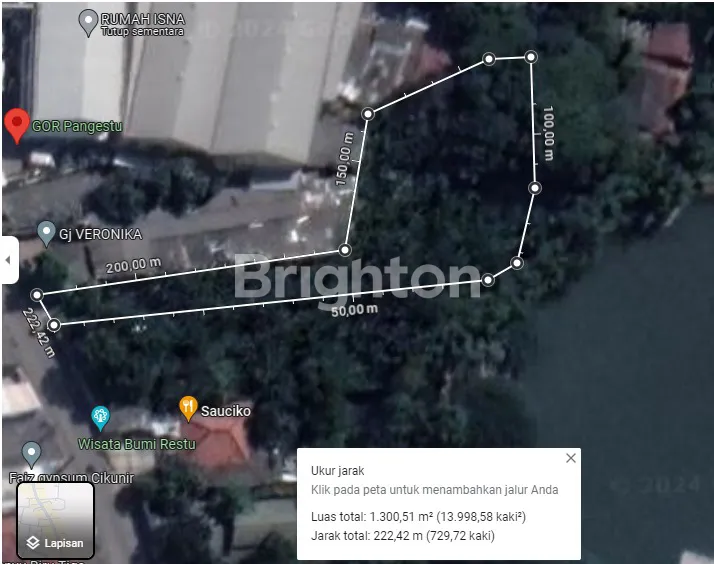Click the RUMAH ISNA map pin
714x564 pixels.
[88, 23]
